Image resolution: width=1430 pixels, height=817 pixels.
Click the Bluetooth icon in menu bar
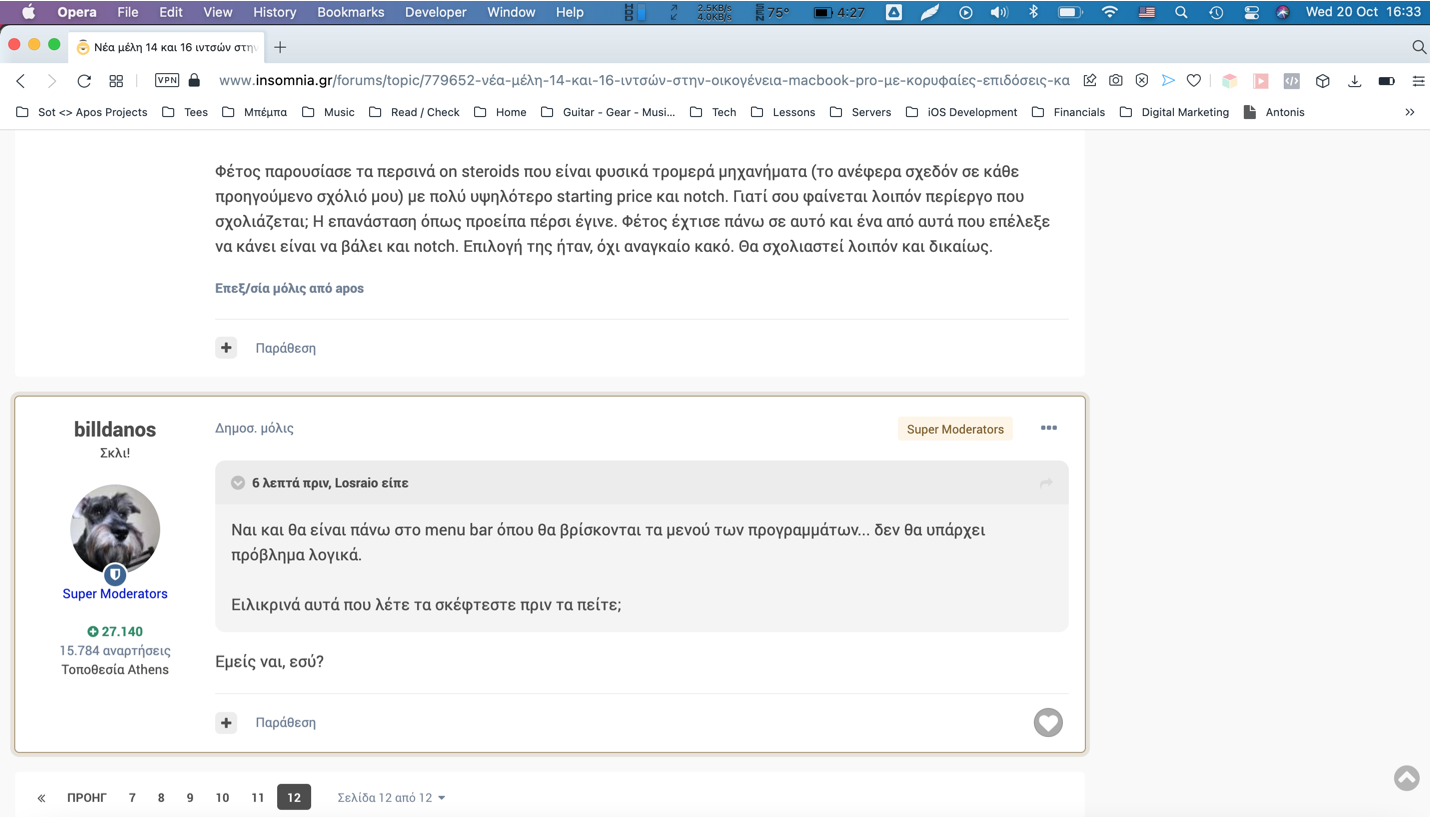pyautogui.click(x=1034, y=12)
